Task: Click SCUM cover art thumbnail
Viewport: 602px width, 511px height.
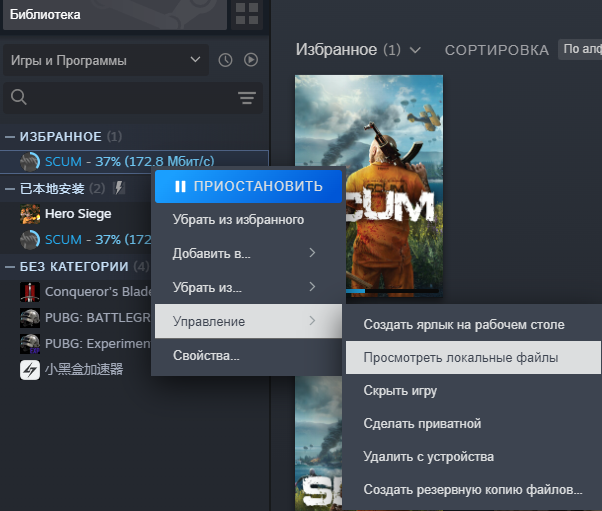Action: 369,186
